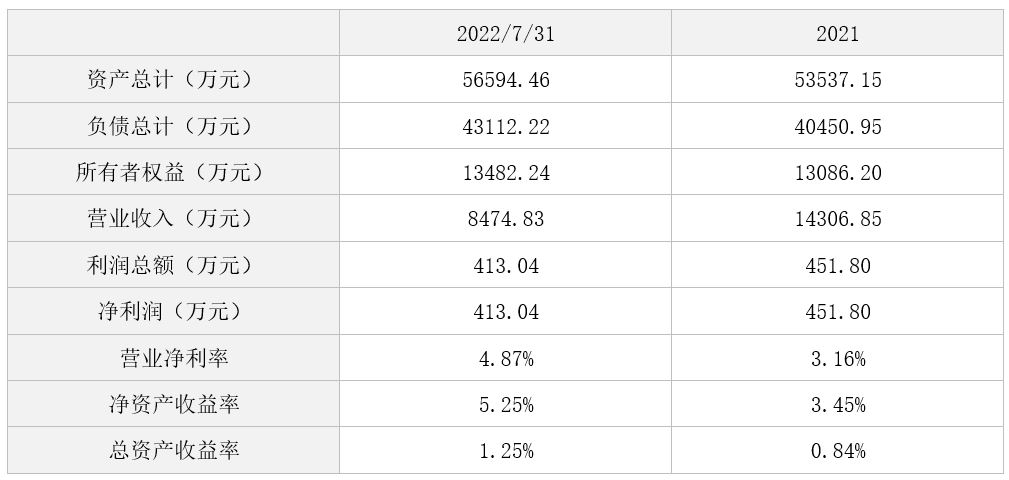Screen dimensions: 1009x480
Task: Click the 负债总计(万元) row label
Action: [x=174, y=125]
